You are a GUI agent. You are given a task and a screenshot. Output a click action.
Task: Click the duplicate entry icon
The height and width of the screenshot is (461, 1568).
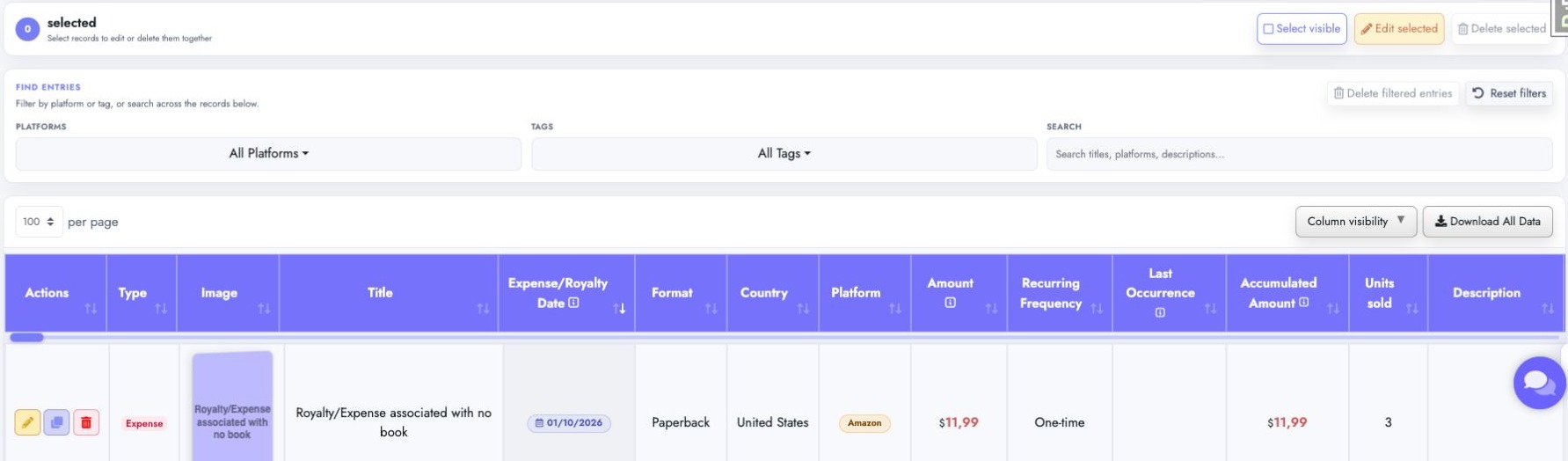click(56, 422)
